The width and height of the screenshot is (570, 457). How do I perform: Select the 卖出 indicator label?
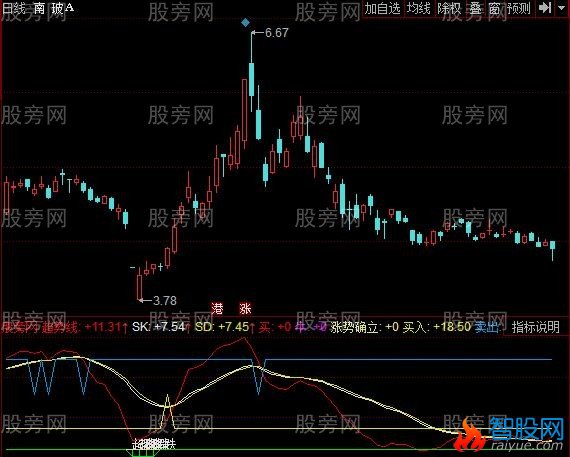click(487, 327)
